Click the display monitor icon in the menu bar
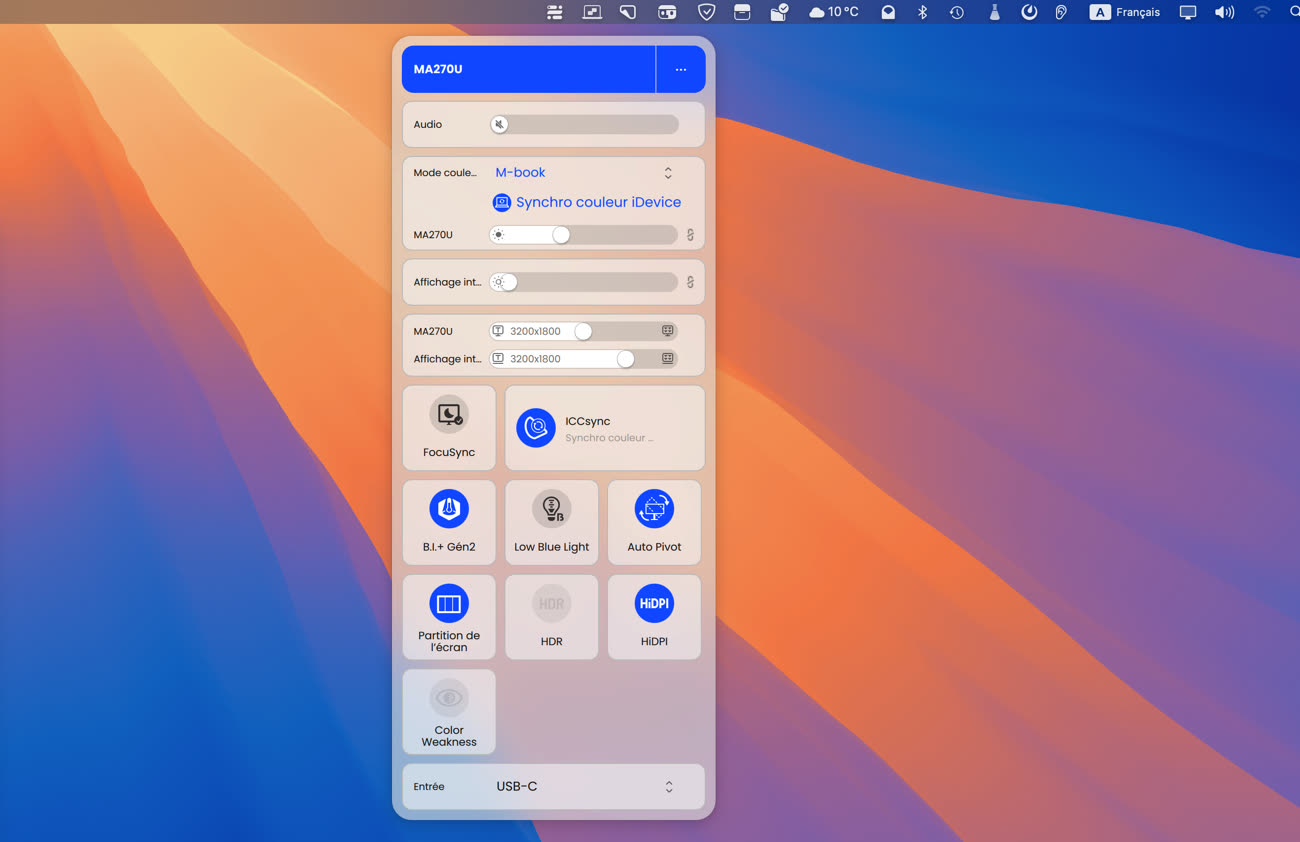The height and width of the screenshot is (842, 1300). click(x=1187, y=12)
